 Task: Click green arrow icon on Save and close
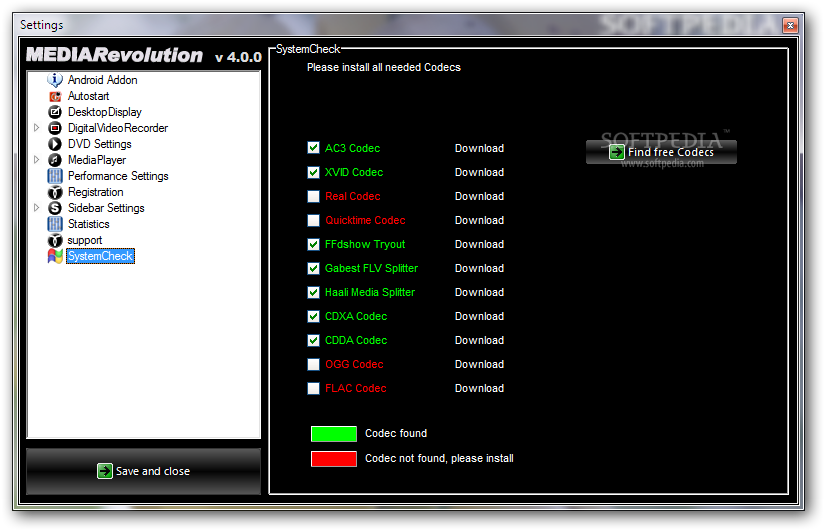point(105,471)
